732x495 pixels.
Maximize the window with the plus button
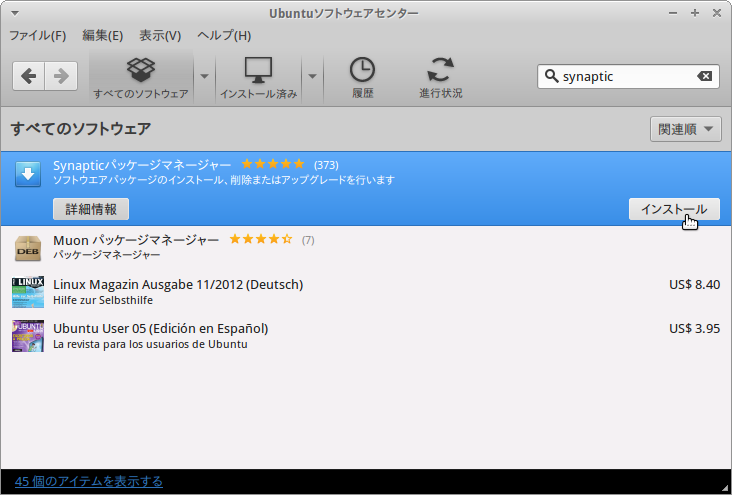click(695, 13)
